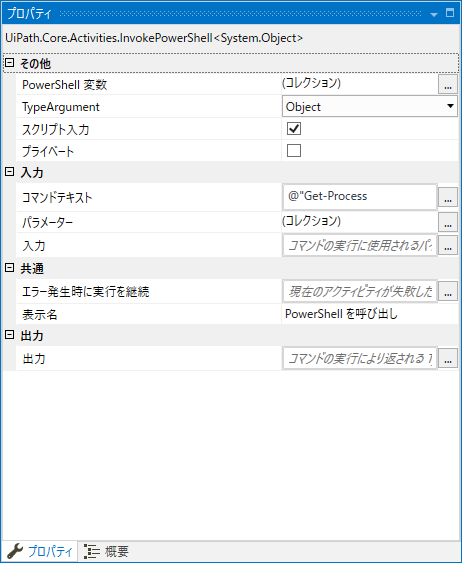
Task: Click the 表示名 value PowerShell を呼び出し
Action: point(341,314)
